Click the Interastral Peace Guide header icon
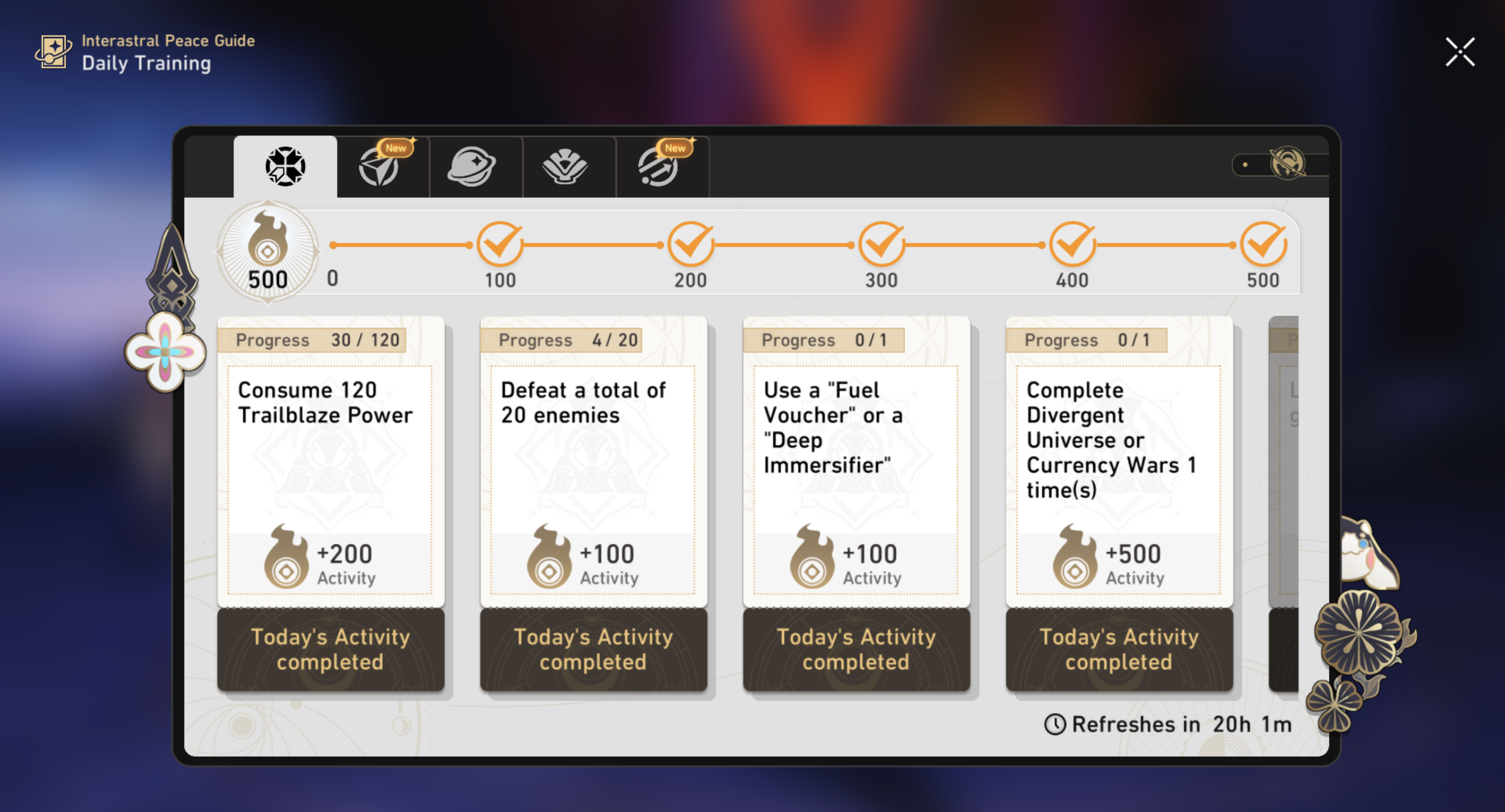Screen dimensions: 1505x812 pos(53,52)
